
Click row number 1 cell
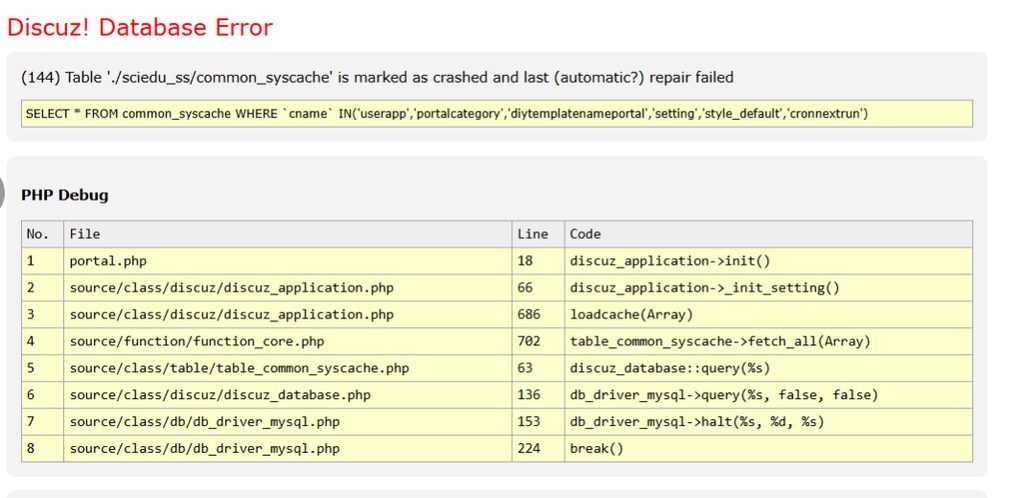[42, 261]
